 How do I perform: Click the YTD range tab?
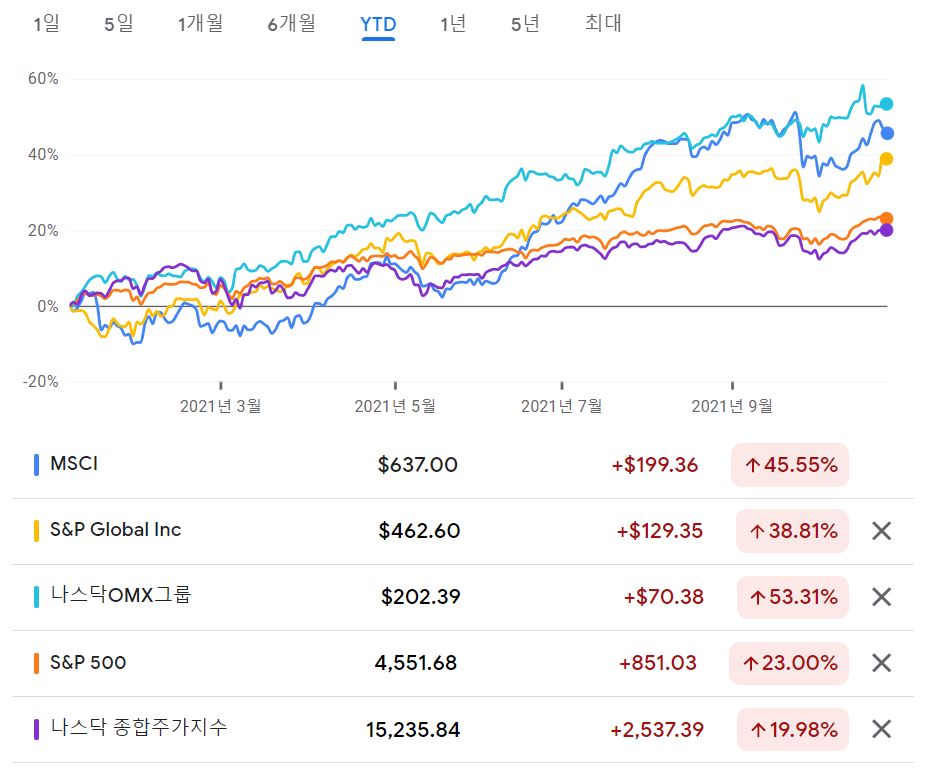pyautogui.click(x=378, y=25)
